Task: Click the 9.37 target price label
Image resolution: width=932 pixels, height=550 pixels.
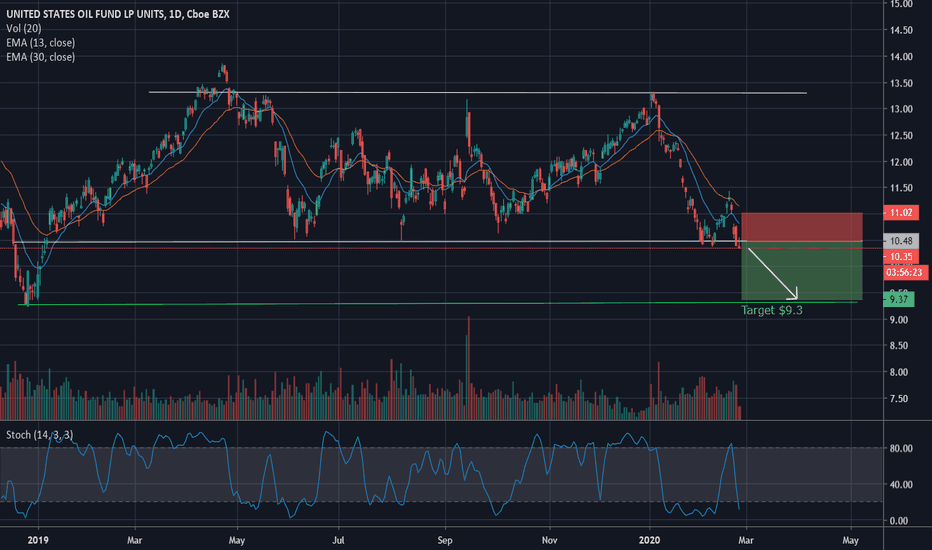Action: point(899,299)
